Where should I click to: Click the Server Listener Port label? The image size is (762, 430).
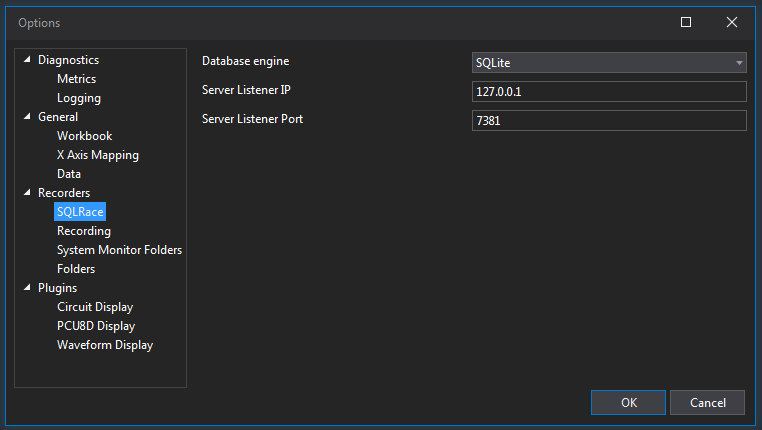click(x=252, y=119)
